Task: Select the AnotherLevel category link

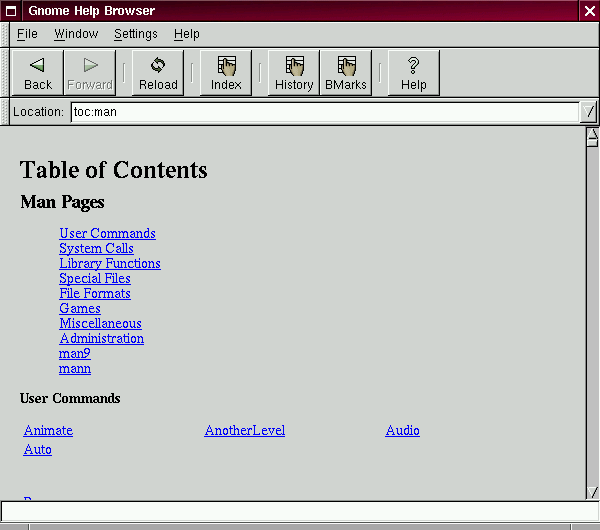Action: click(244, 430)
